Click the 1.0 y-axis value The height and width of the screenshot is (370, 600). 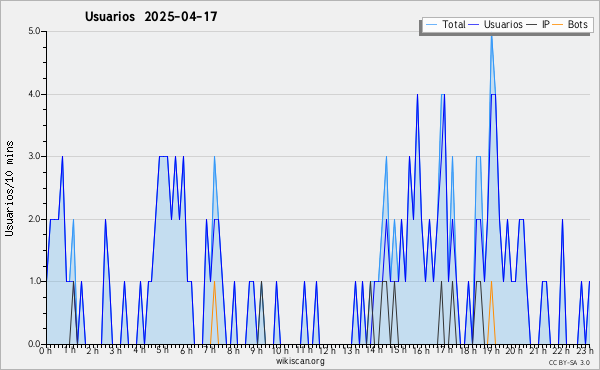34,281
